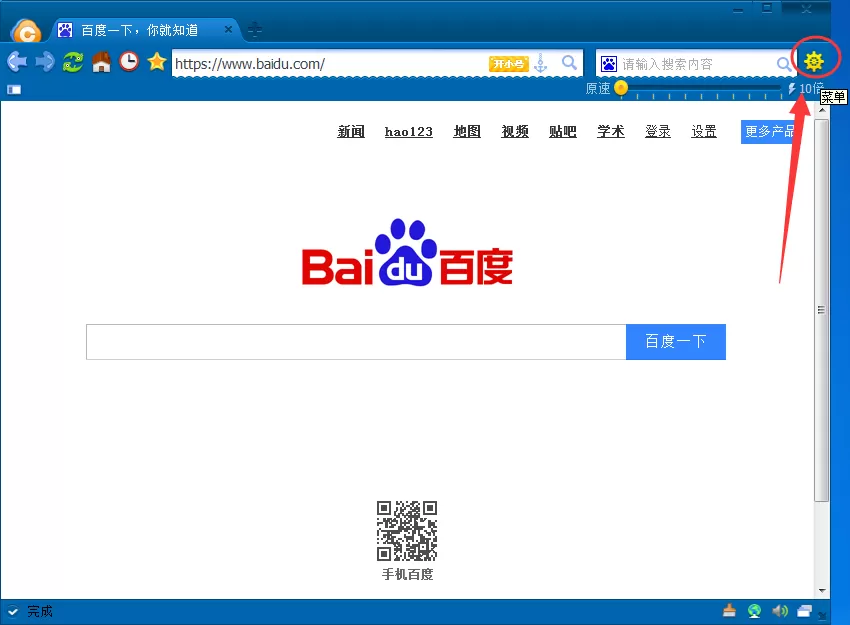
Task: Select the 百度一下，你就知道 tab
Action: [139, 30]
